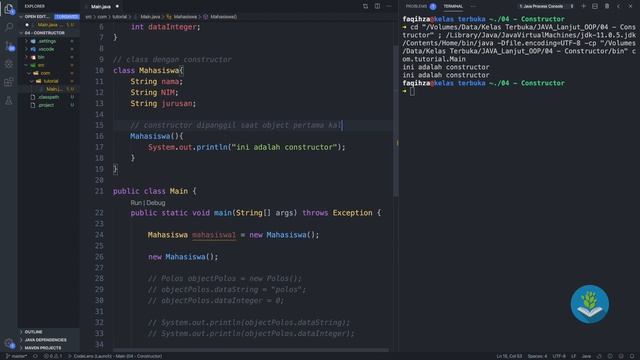The width and height of the screenshot is (640, 360).
Task: Click the editor vertical scrollbar
Action: pos(396,120)
